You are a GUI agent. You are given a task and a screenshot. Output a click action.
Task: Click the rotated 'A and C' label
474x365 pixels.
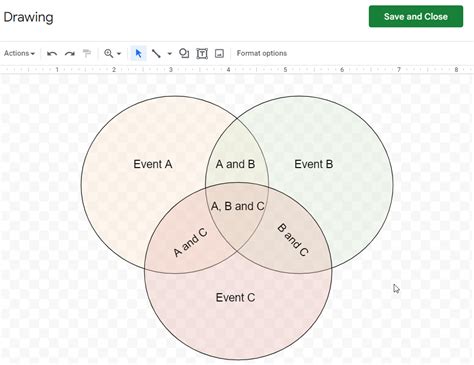[190, 243]
